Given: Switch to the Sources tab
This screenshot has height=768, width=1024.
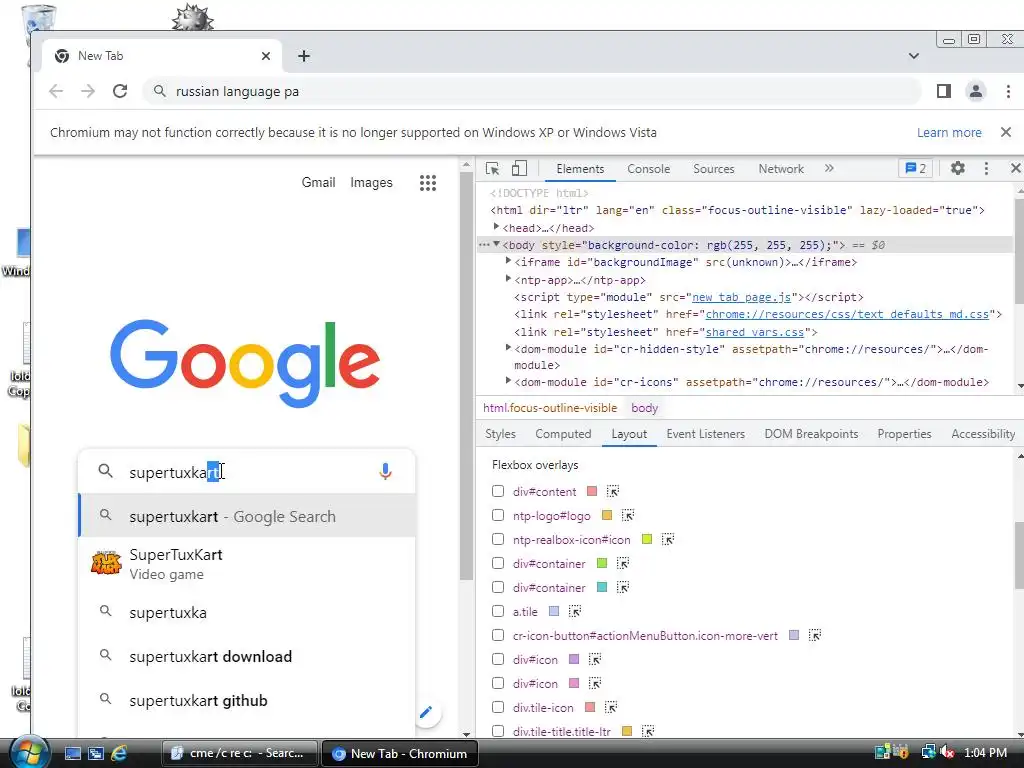Looking at the screenshot, I should pos(714,169).
